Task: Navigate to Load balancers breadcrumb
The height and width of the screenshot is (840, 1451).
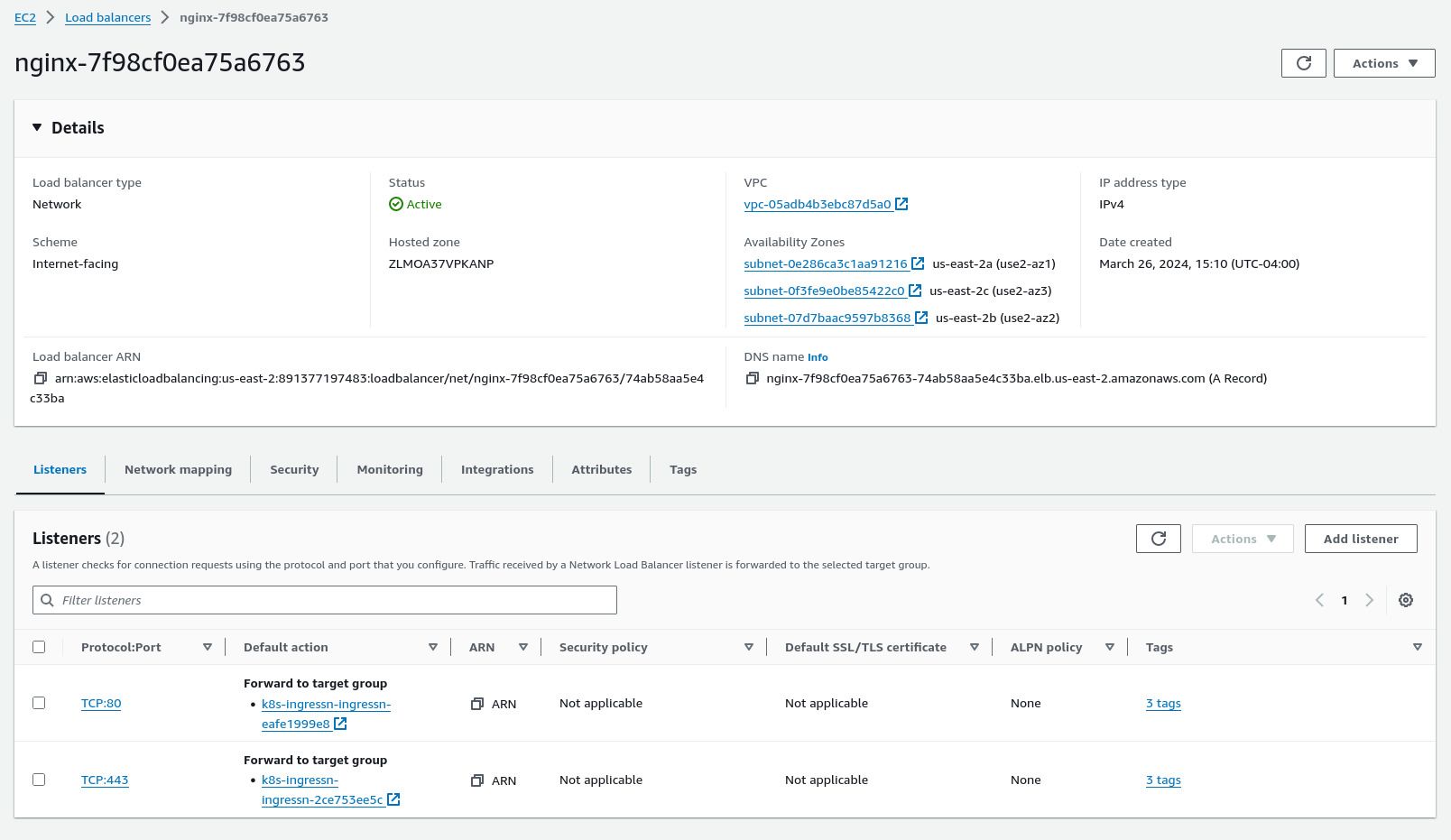Action: point(107,17)
